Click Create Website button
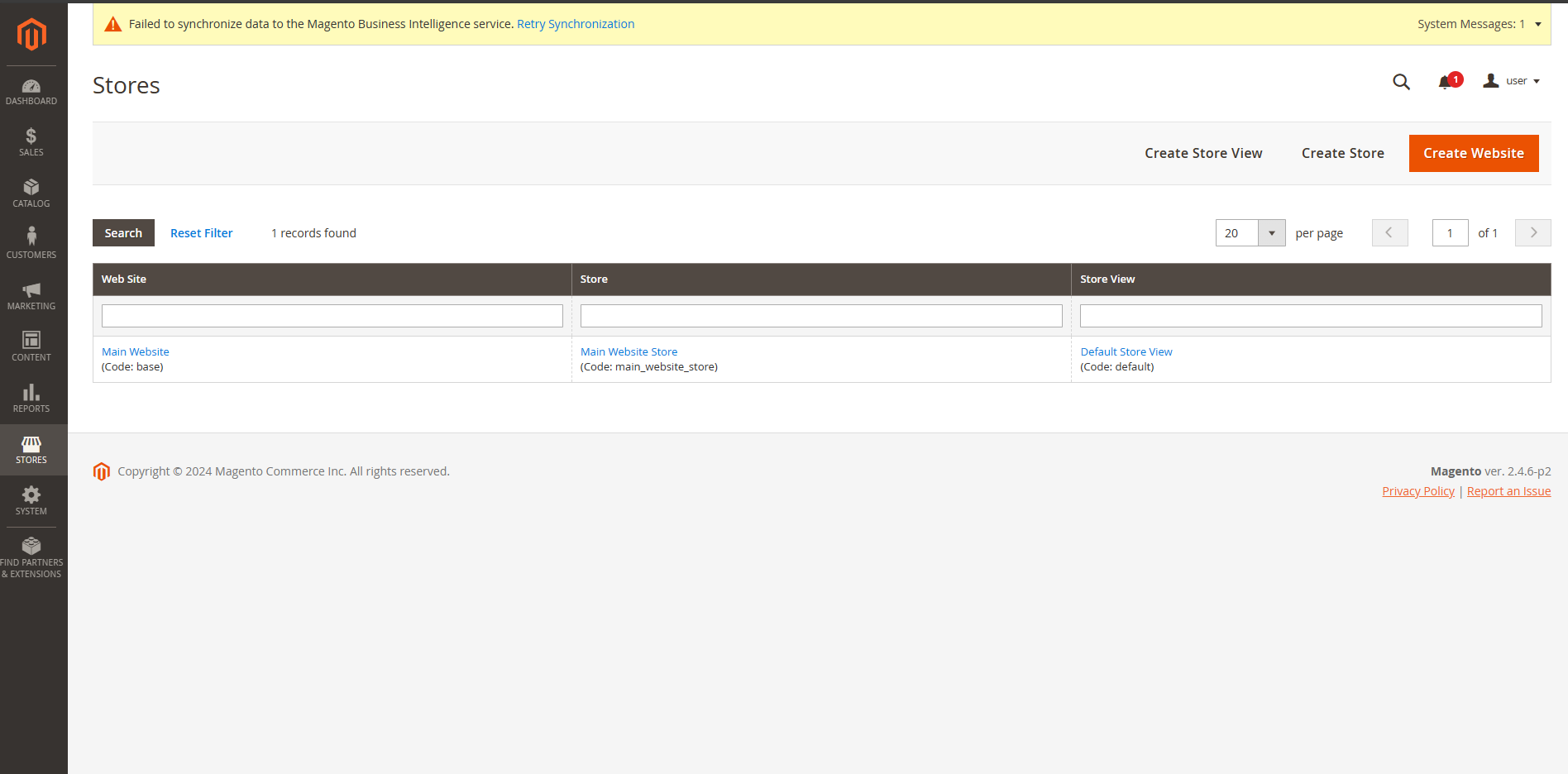Viewport: 1568px width, 774px height. [1474, 154]
